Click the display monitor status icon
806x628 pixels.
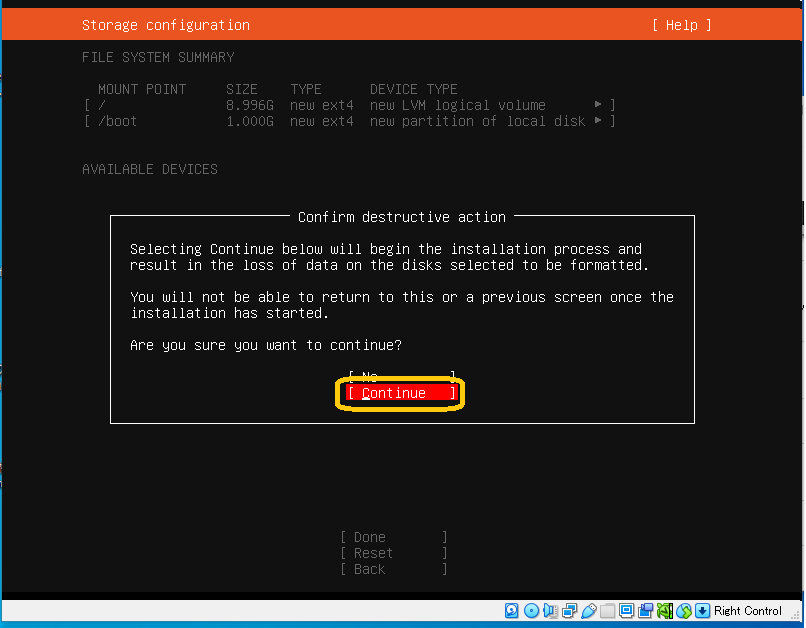(626, 610)
